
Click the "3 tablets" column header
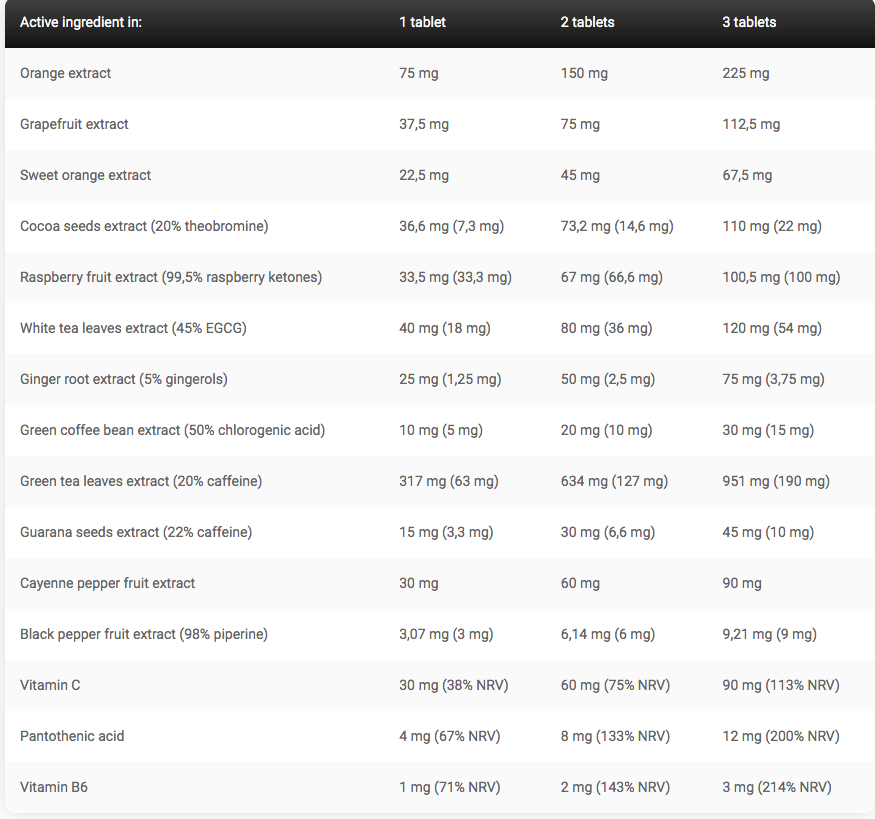[x=749, y=22]
